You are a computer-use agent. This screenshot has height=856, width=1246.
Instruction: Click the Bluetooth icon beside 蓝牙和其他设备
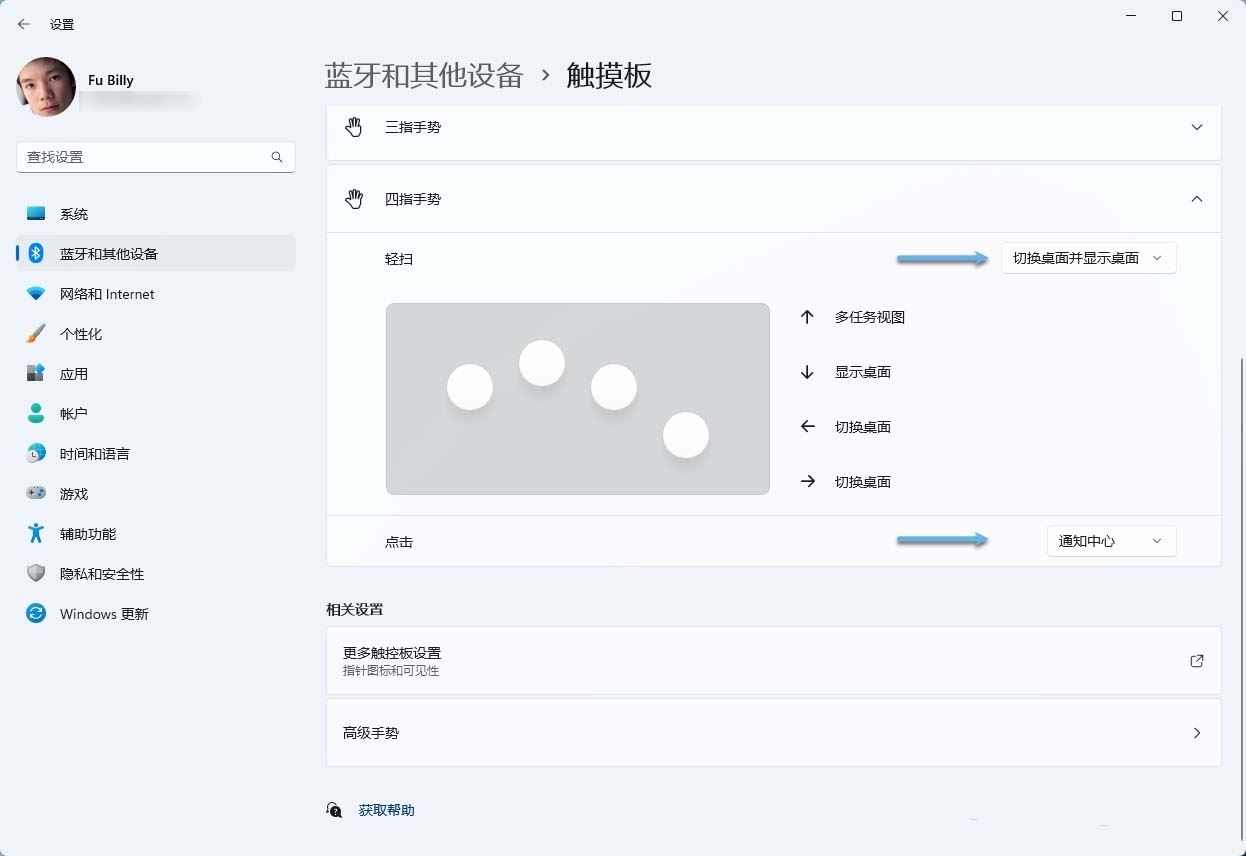click(x=35, y=253)
